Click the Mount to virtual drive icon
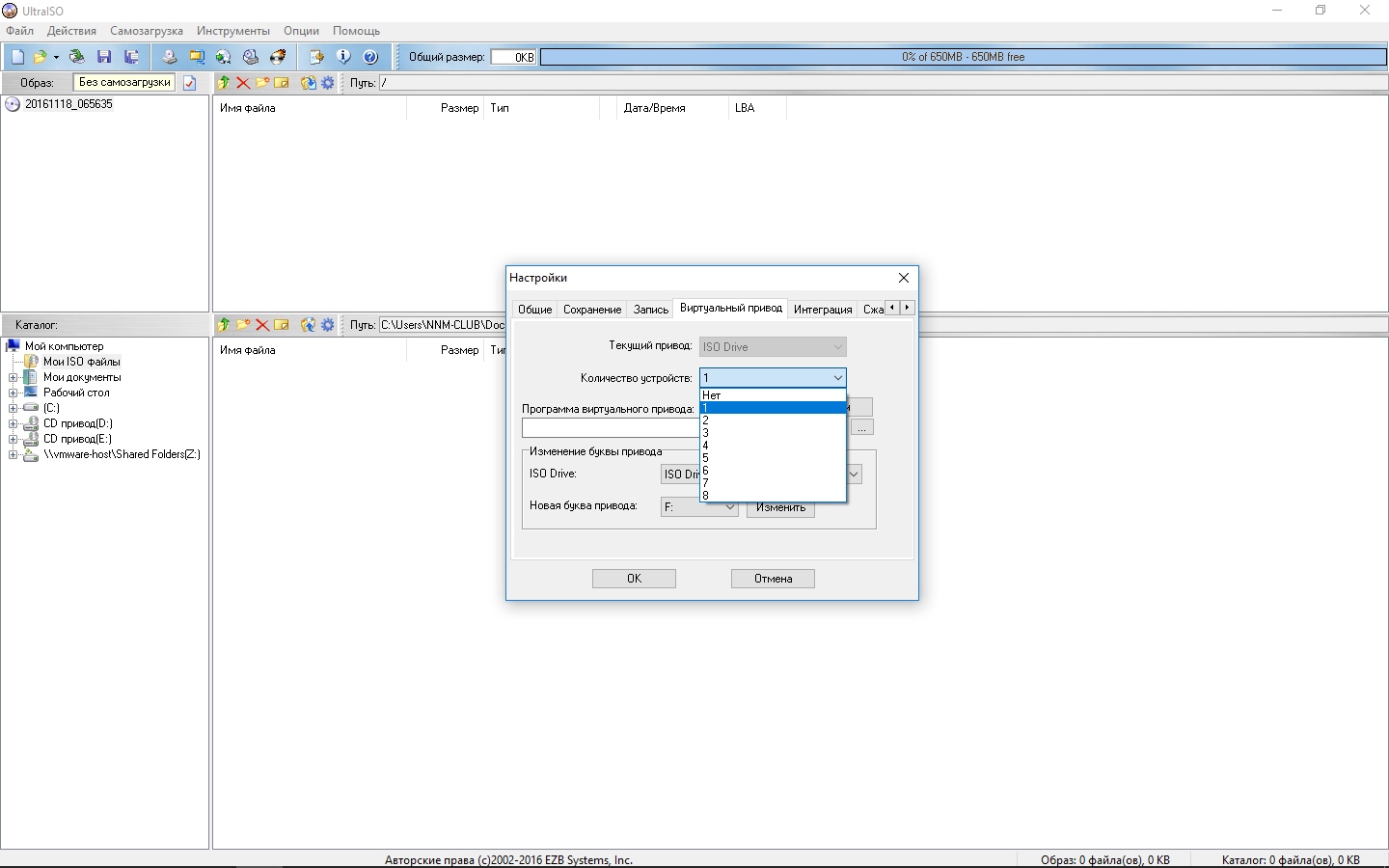The width and height of the screenshot is (1389, 868). click(251, 57)
